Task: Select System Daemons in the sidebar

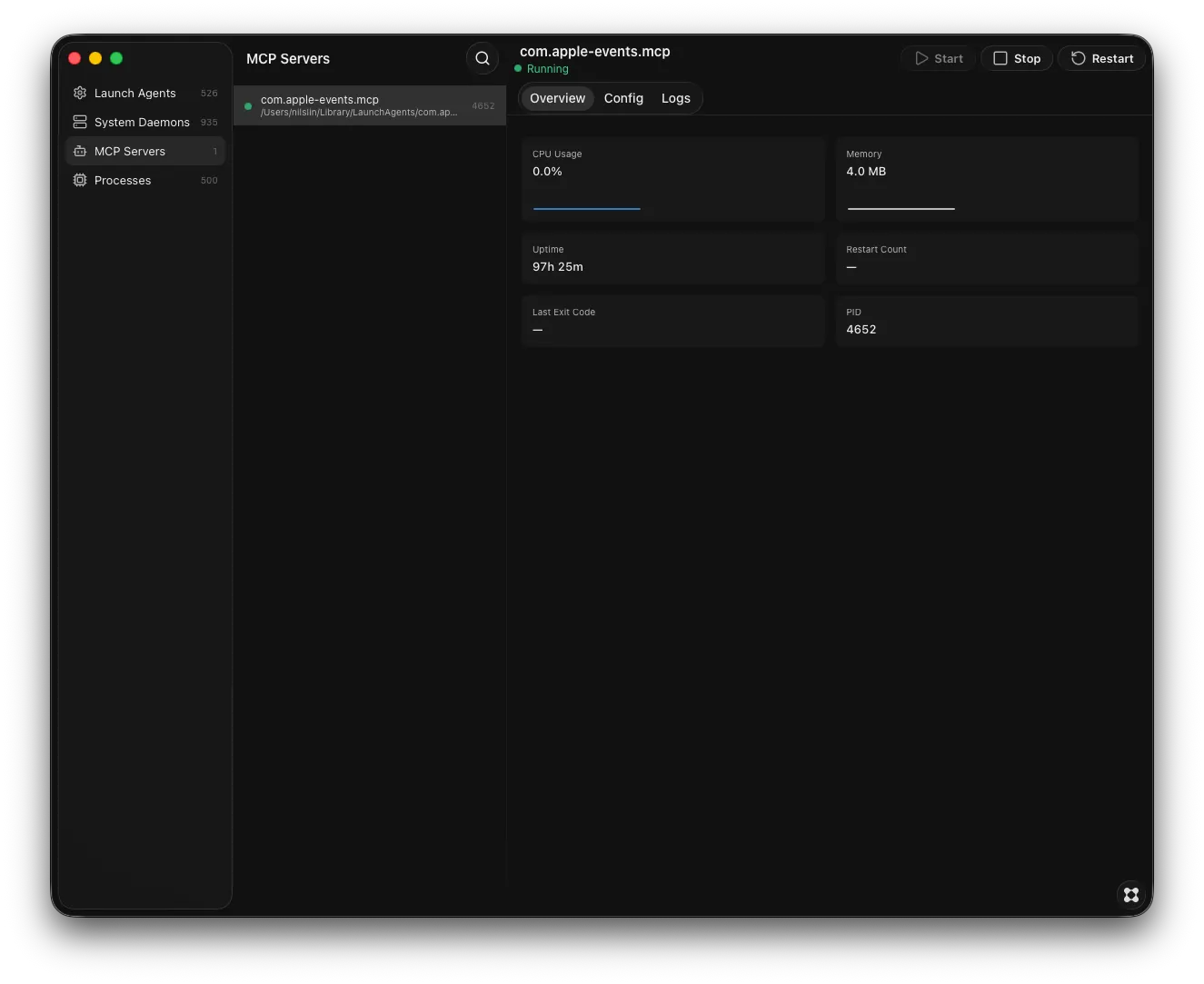Action: (x=145, y=122)
